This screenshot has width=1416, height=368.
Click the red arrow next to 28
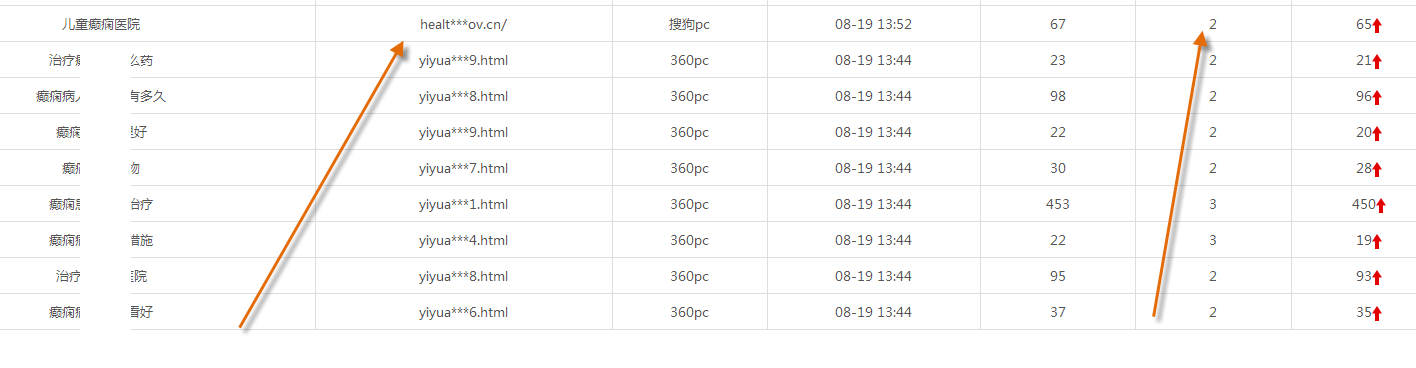[x=1377, y=169]
